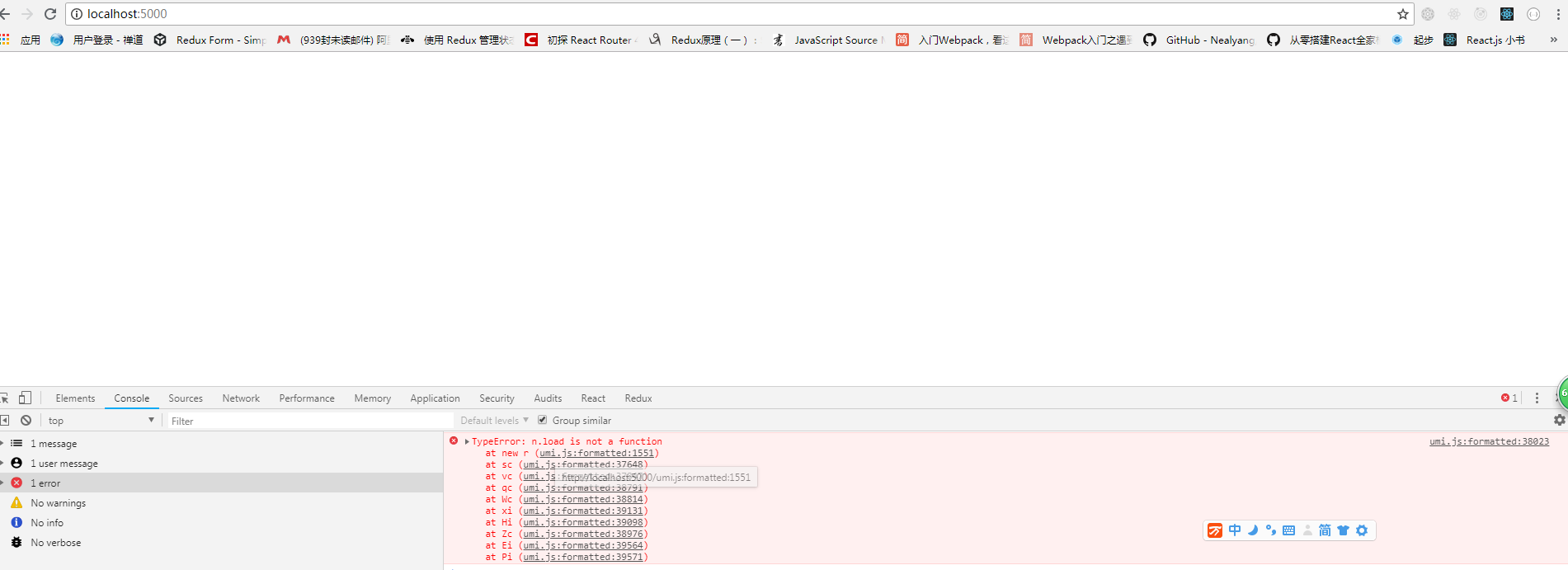This screenshot has height=570, width=1568.
Task: Open the Security tab in DevTools
Action: click(x=497, y=398)
